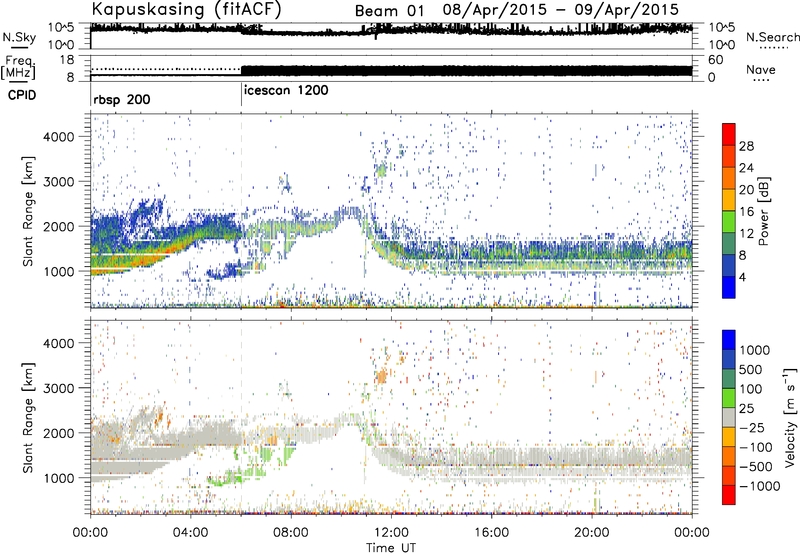Click the '16:00' time axis label

coord(491,533)
